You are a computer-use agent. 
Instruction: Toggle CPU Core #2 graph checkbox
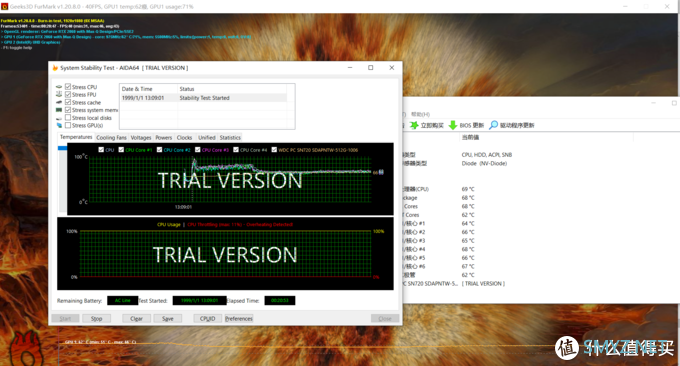[159, 150]
